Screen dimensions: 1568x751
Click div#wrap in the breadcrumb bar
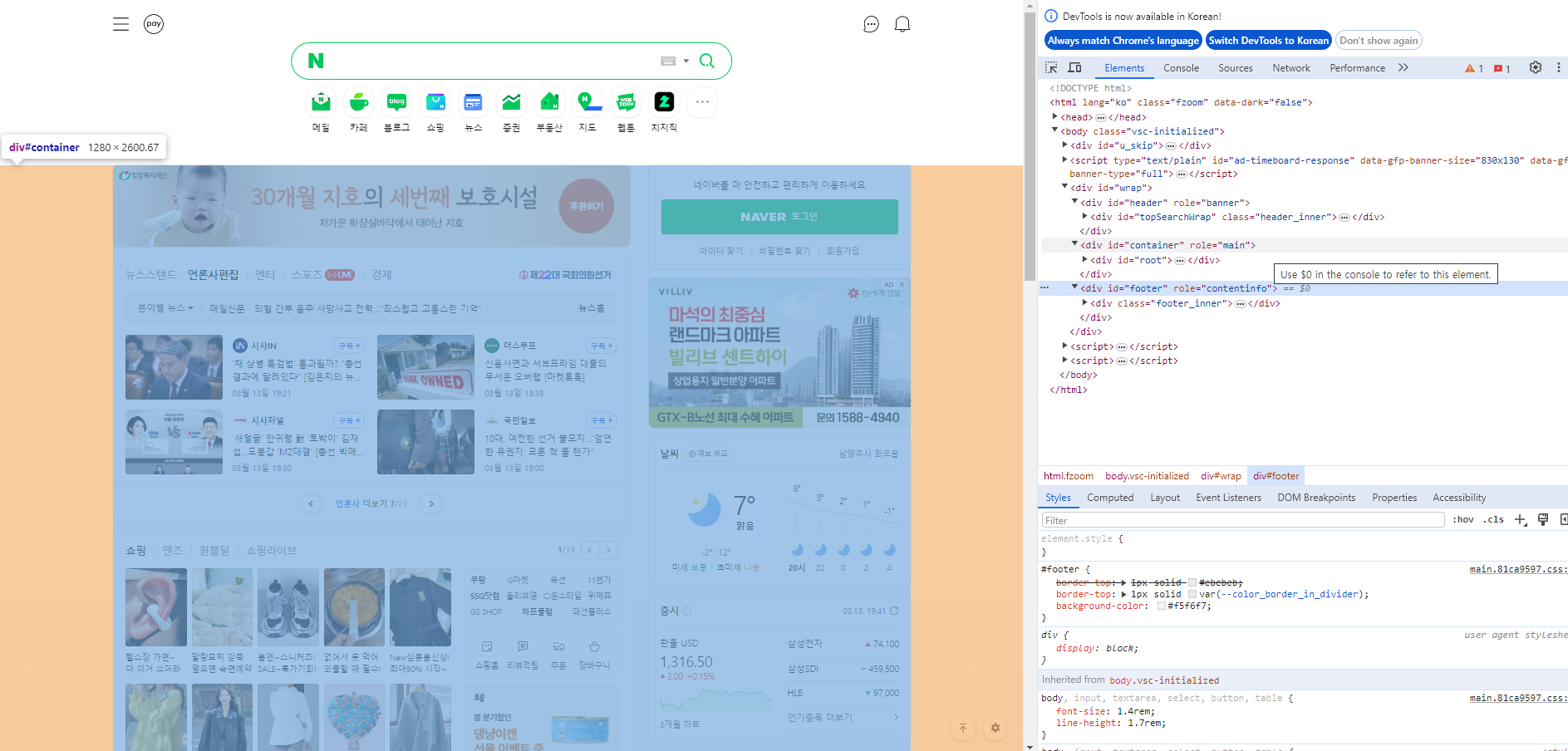[x=1221, y=476]
